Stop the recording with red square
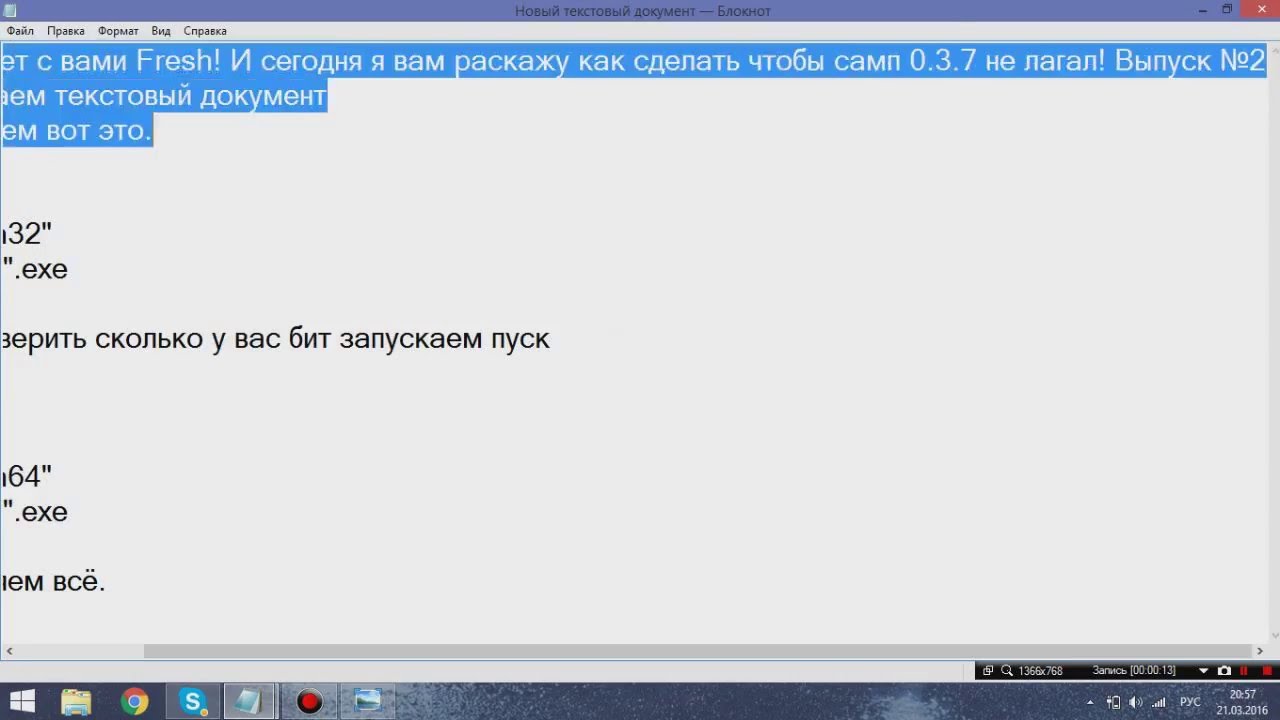1280x720 pixels. pyautogui.click(x=1265, y=671)
